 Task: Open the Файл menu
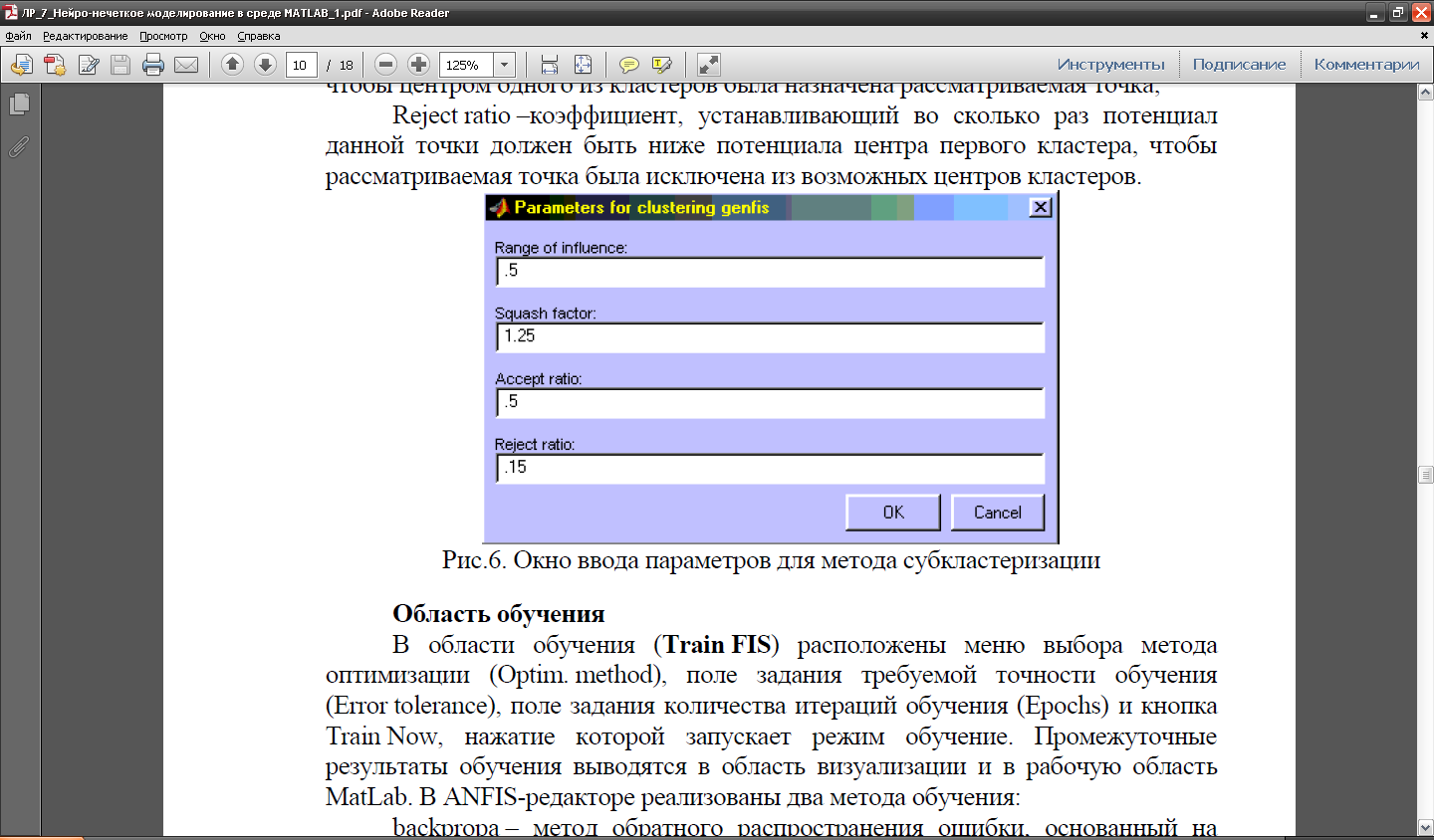pyautogui.click(x=18, y=36)
